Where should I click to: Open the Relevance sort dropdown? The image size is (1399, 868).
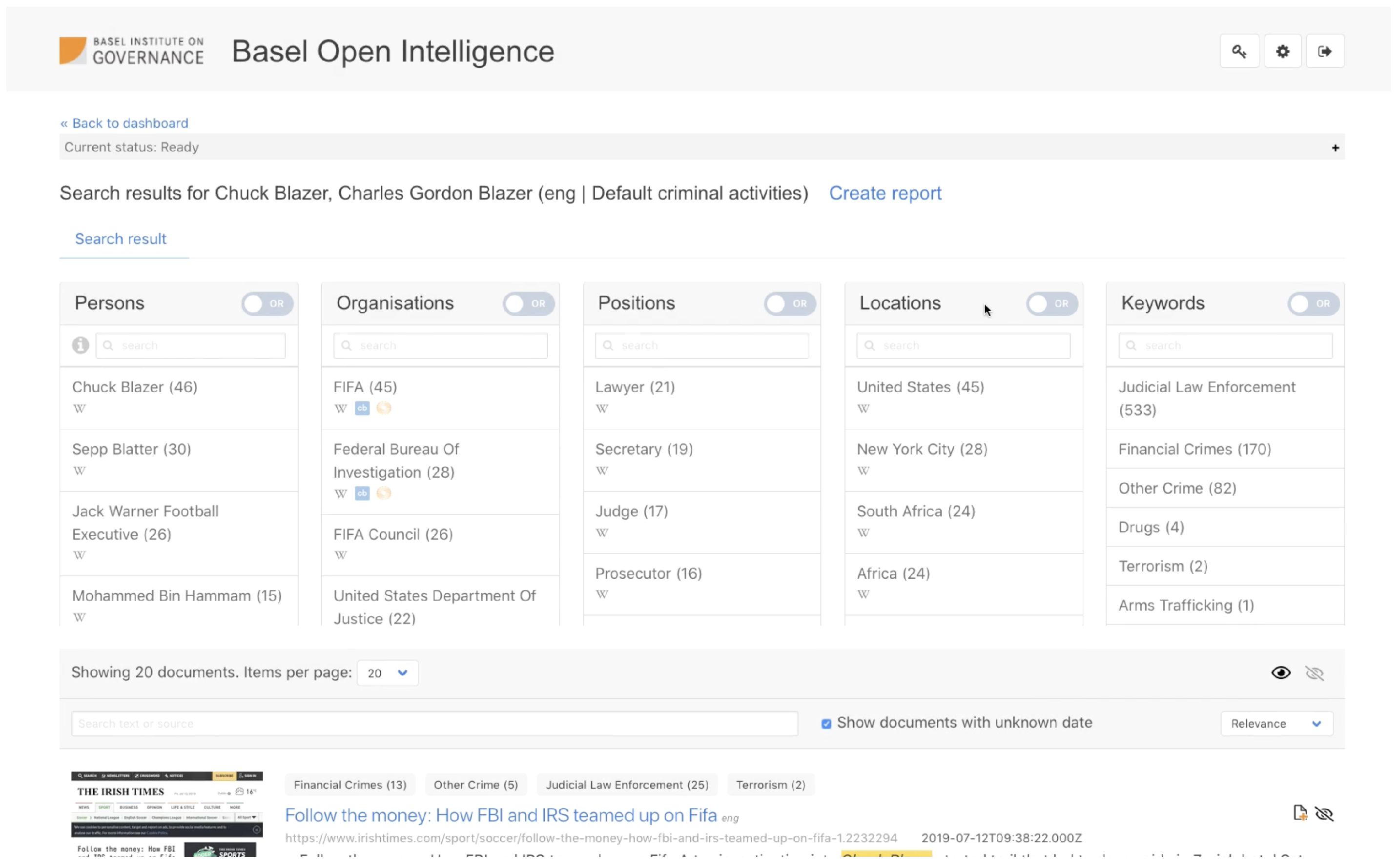(1276, 723)
